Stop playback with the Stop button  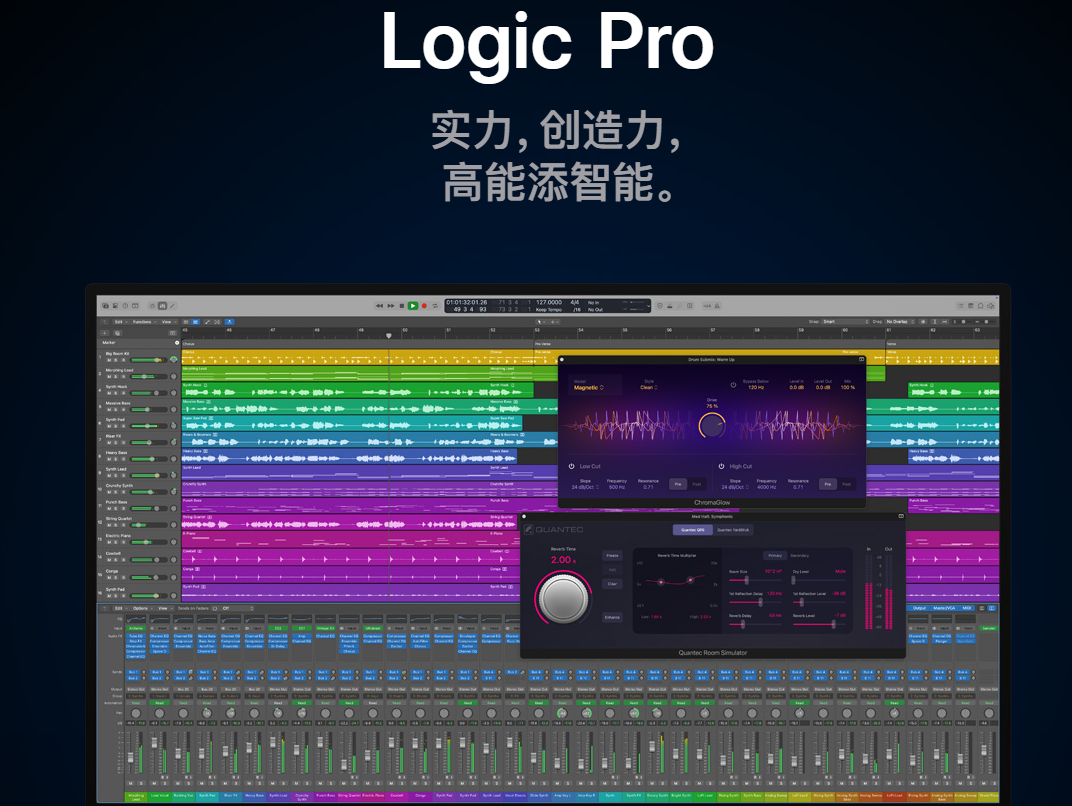click(402, 306)
